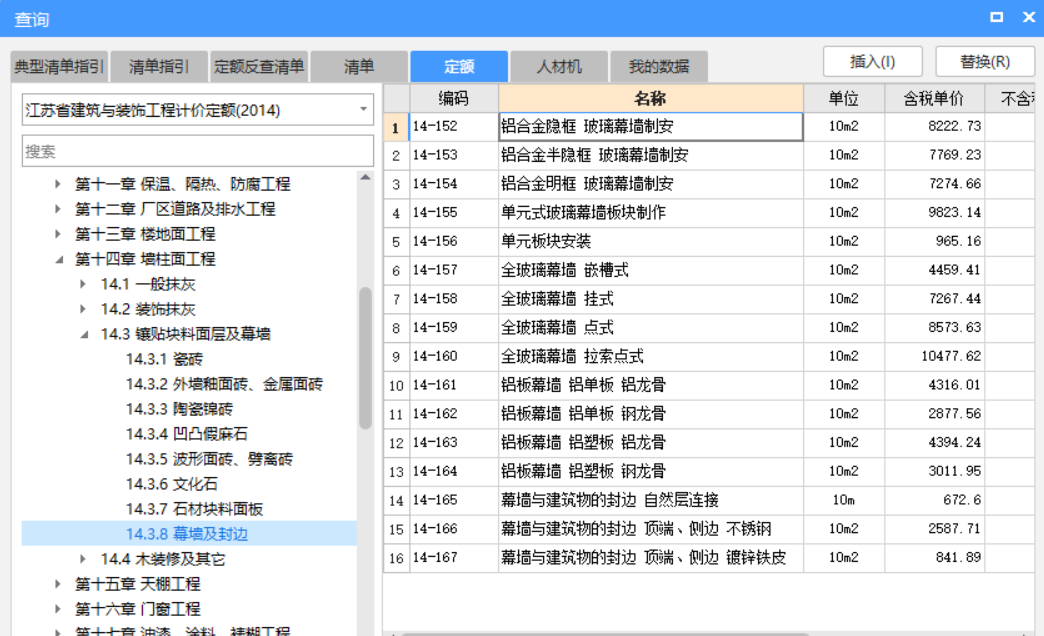Expand 第十六章 门窗工程 node
The image size is (1044, 636).
(58, 609)
